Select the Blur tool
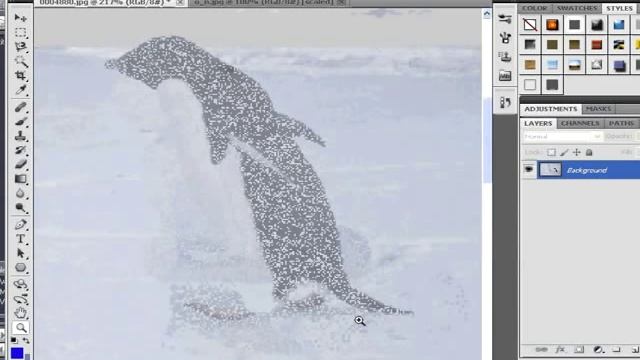This screenshot has width=640, height=360. coord(20,193)
